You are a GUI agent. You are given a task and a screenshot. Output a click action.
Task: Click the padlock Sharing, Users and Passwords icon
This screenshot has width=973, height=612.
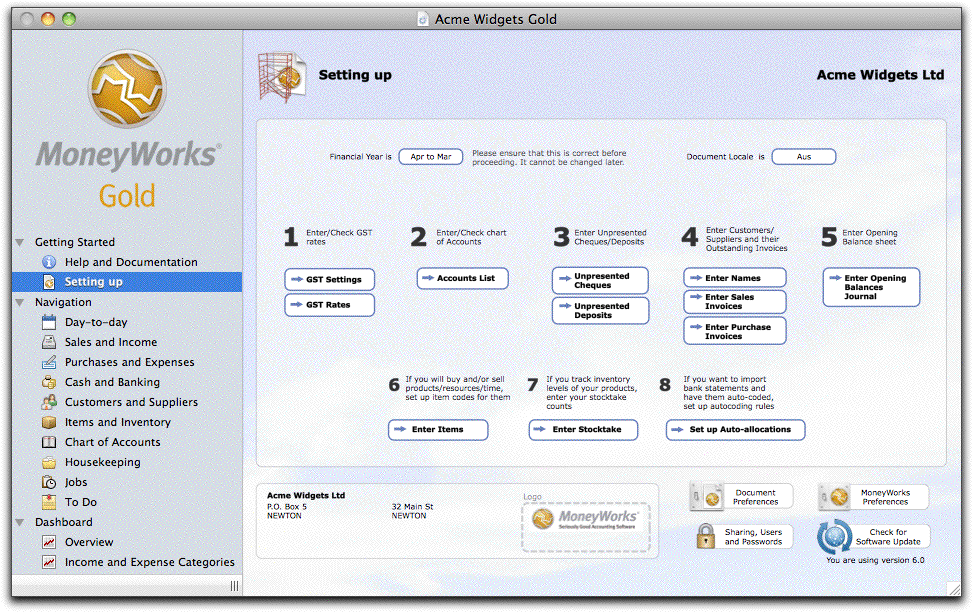pyautogui.click(x=706, y=536)
